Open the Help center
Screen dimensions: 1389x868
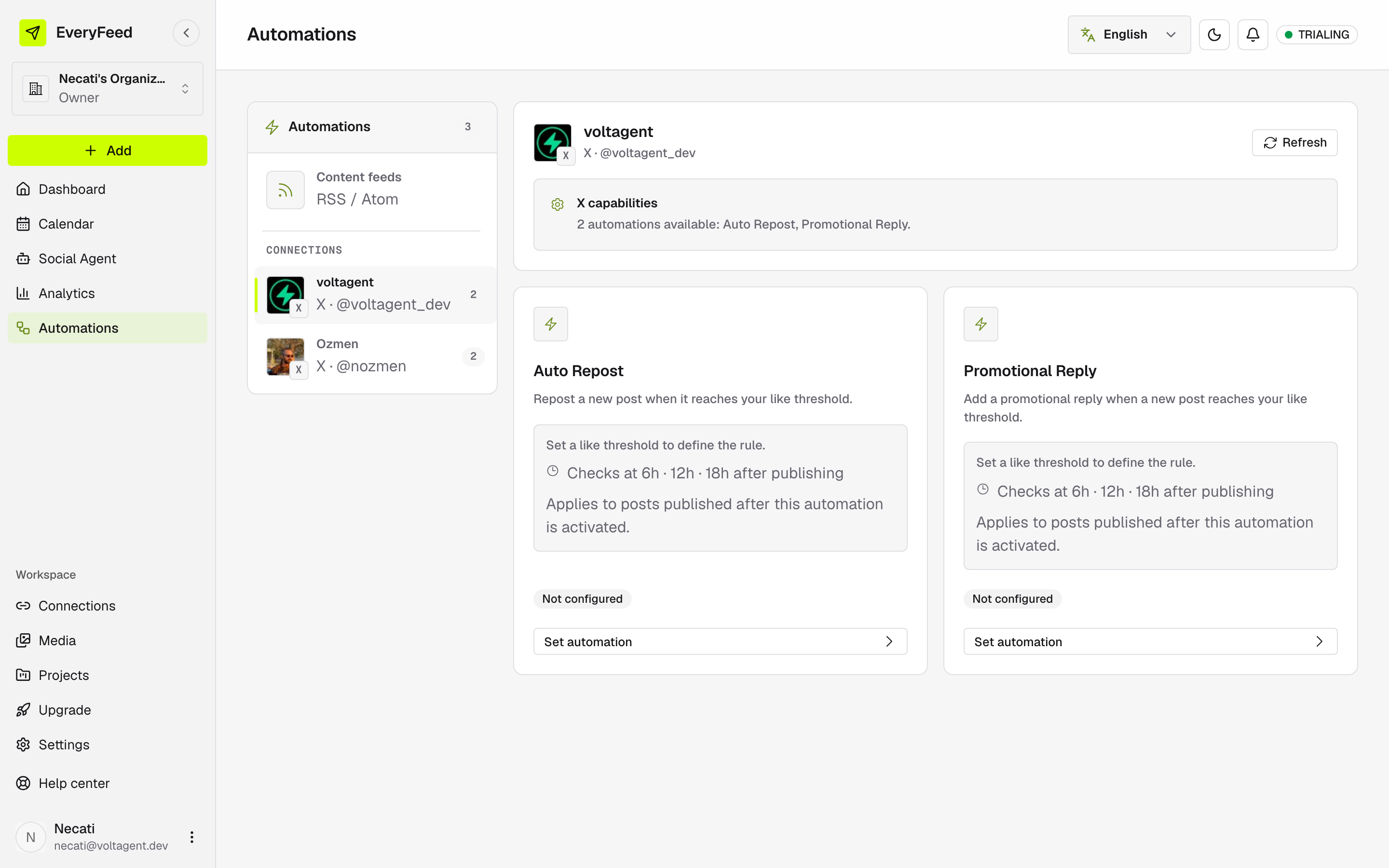click(108, 783)
